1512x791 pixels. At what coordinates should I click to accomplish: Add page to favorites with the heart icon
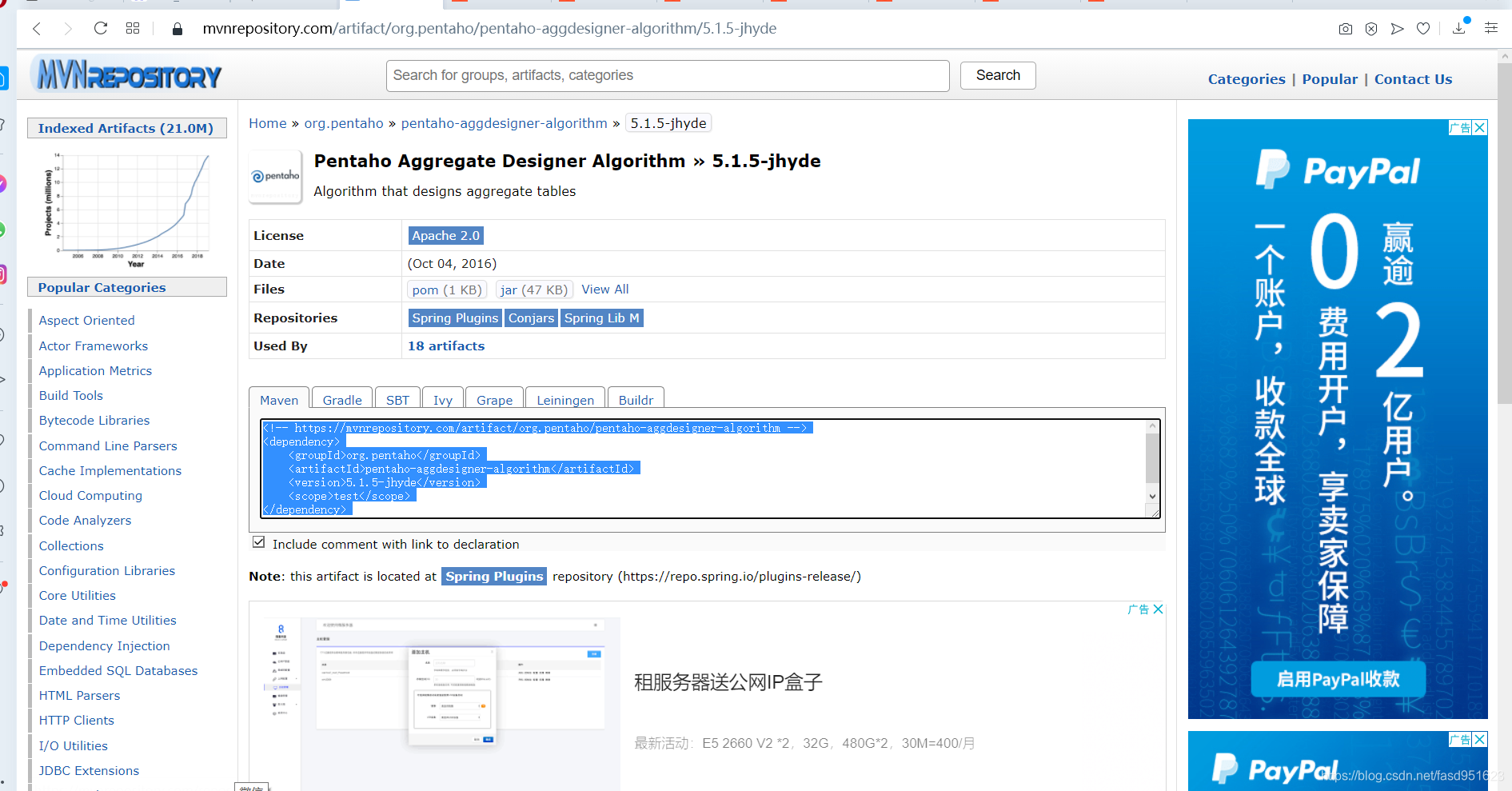coord(1423,28)
